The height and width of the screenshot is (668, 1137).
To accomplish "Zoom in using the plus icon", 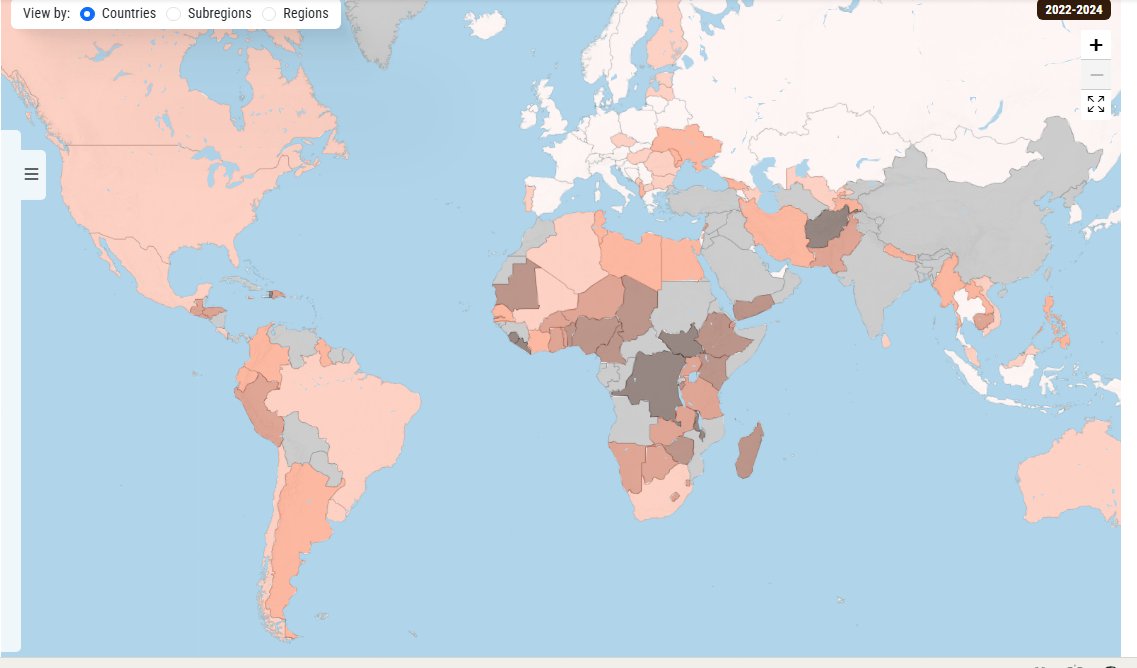I will coord(1096,44).
